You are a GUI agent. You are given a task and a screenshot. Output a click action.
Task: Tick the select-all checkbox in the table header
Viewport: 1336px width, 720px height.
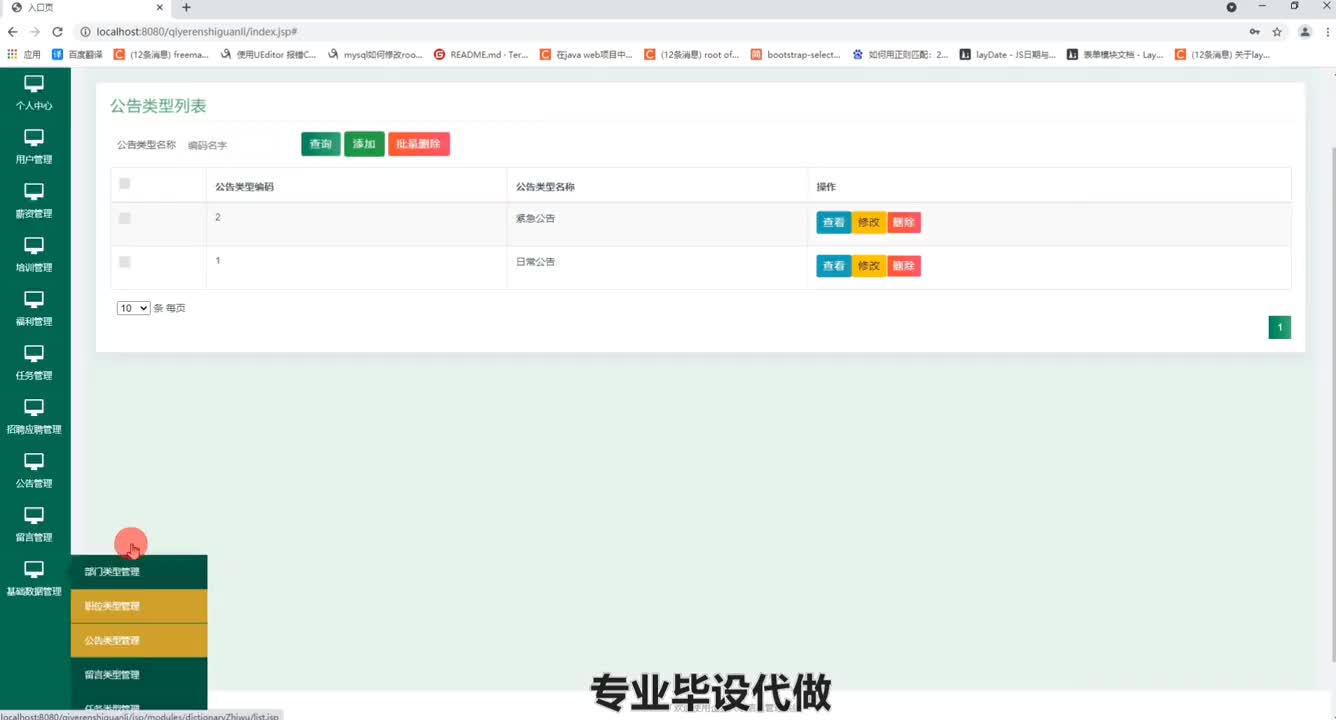(x=124, y=183)
